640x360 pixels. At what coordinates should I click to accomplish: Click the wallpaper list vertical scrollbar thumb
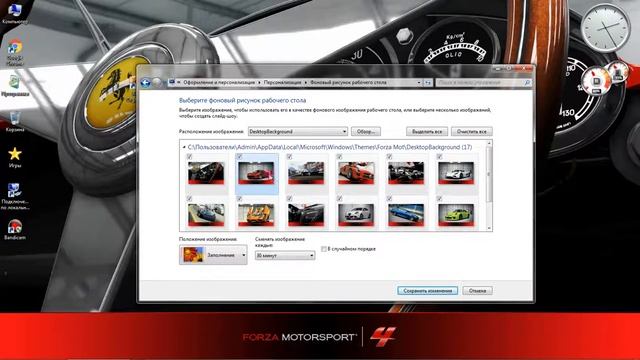[x=489, y=174]
